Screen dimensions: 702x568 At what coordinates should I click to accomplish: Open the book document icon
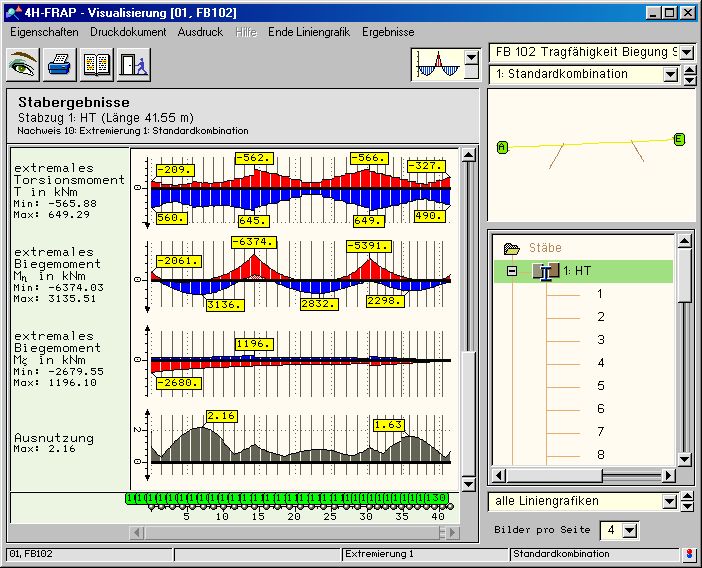pyautogui.click(x=97, y=66)
